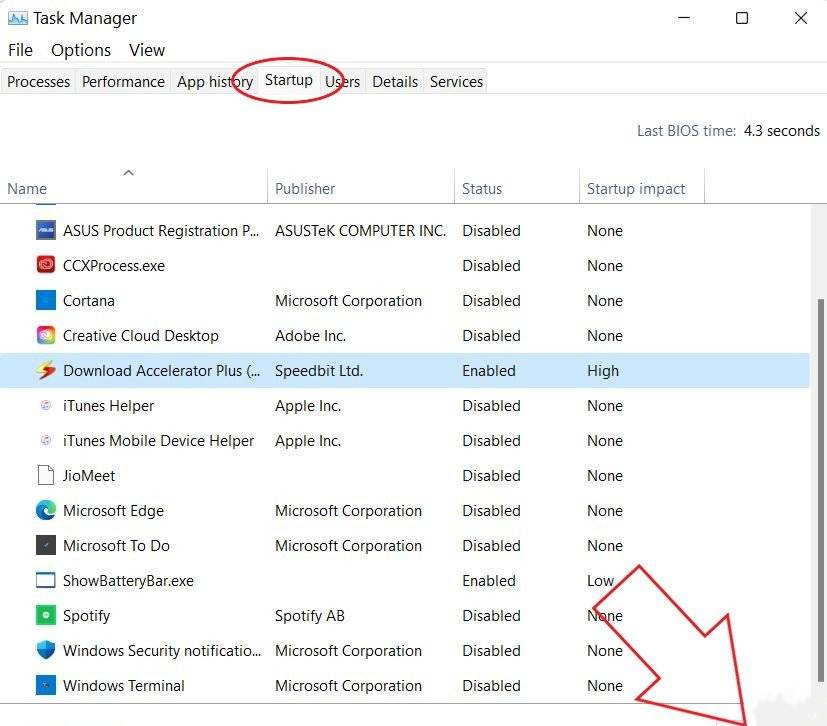Click the Cortana icon
Viewport: 827px width, 726px height.
pos(46,301)
